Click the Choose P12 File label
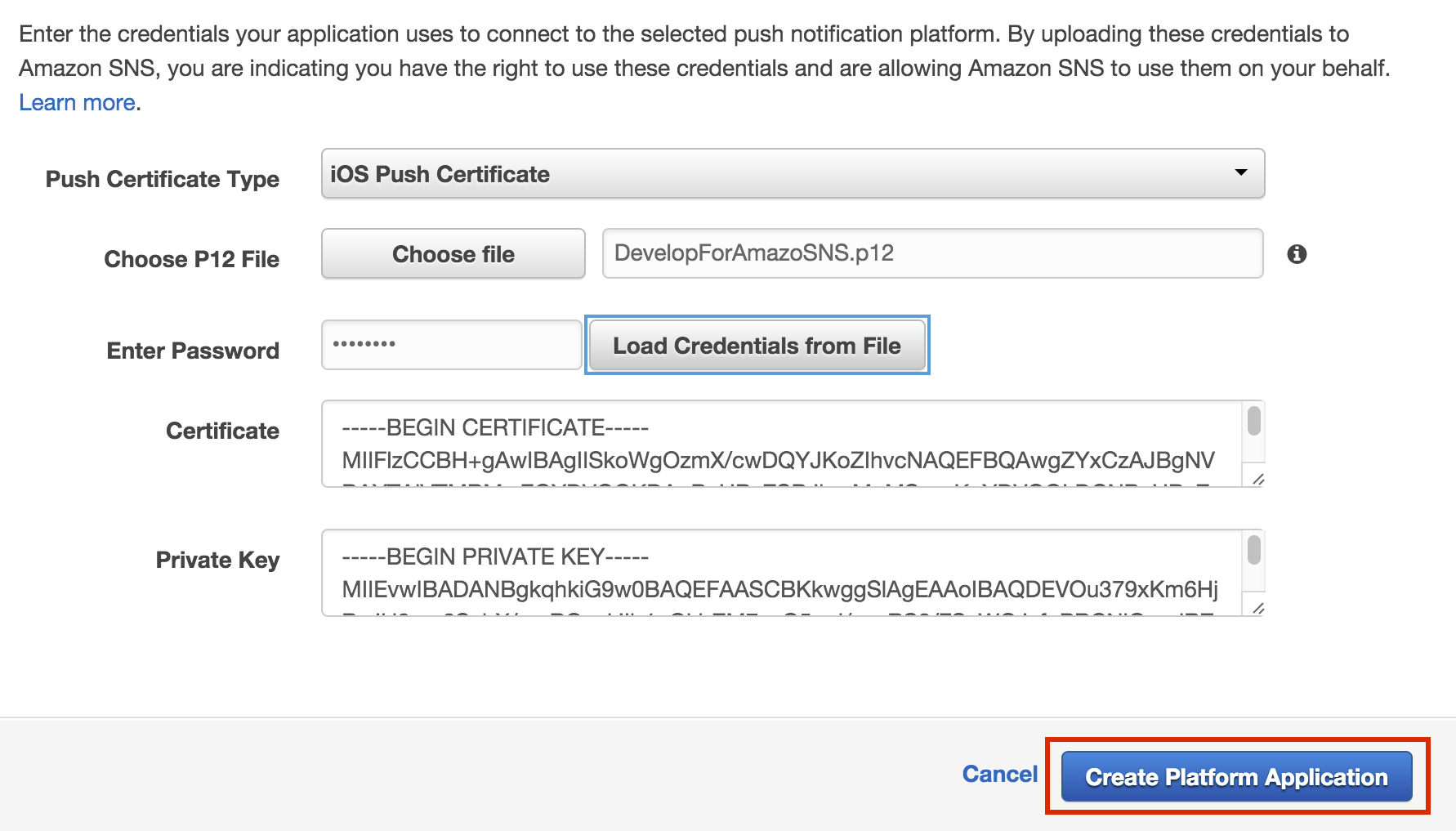The width and height of the screenshot is (1456, 831). [x=191, y=259]
